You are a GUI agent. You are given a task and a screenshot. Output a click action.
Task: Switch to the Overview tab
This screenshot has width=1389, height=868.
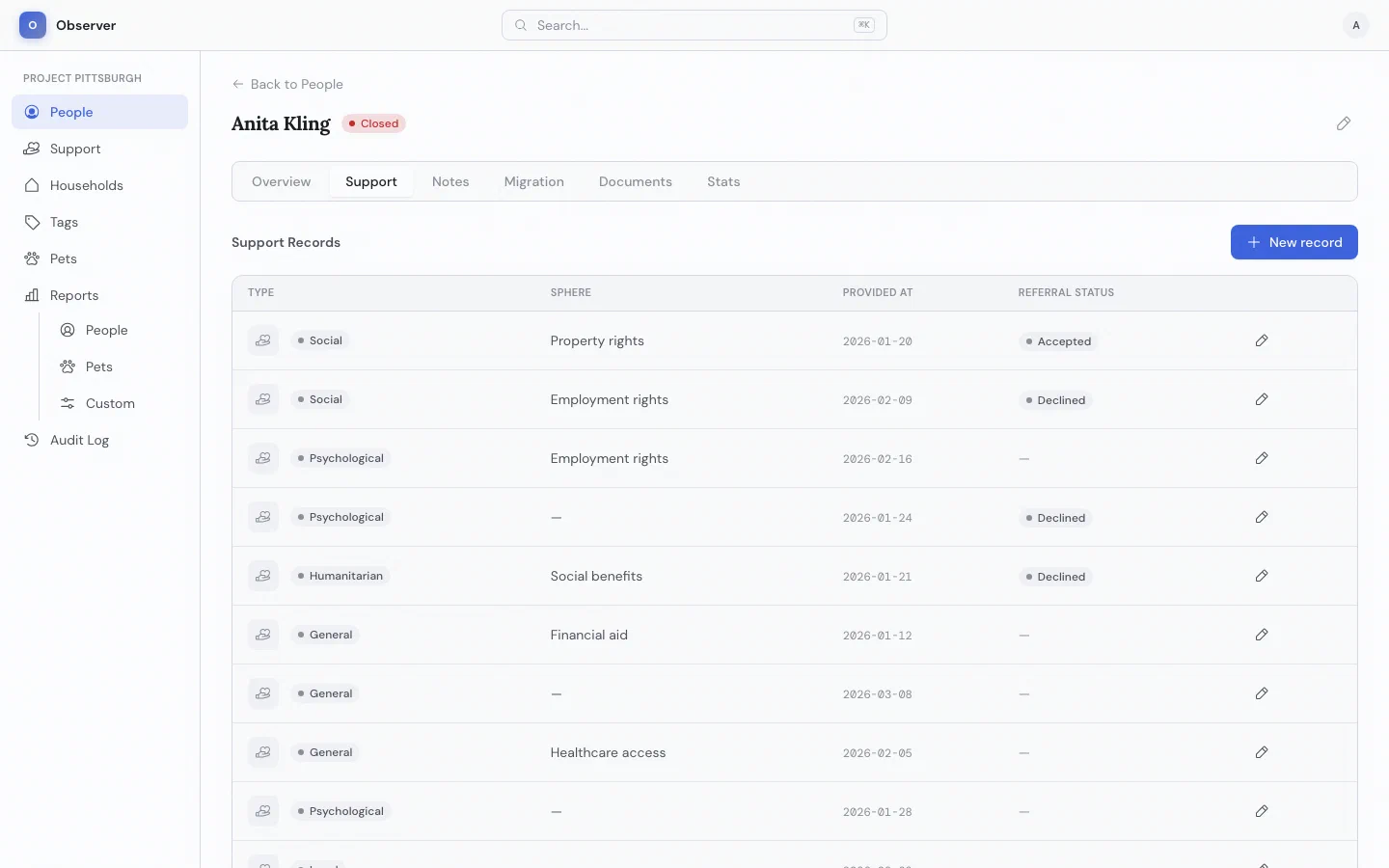pos(282,181)
